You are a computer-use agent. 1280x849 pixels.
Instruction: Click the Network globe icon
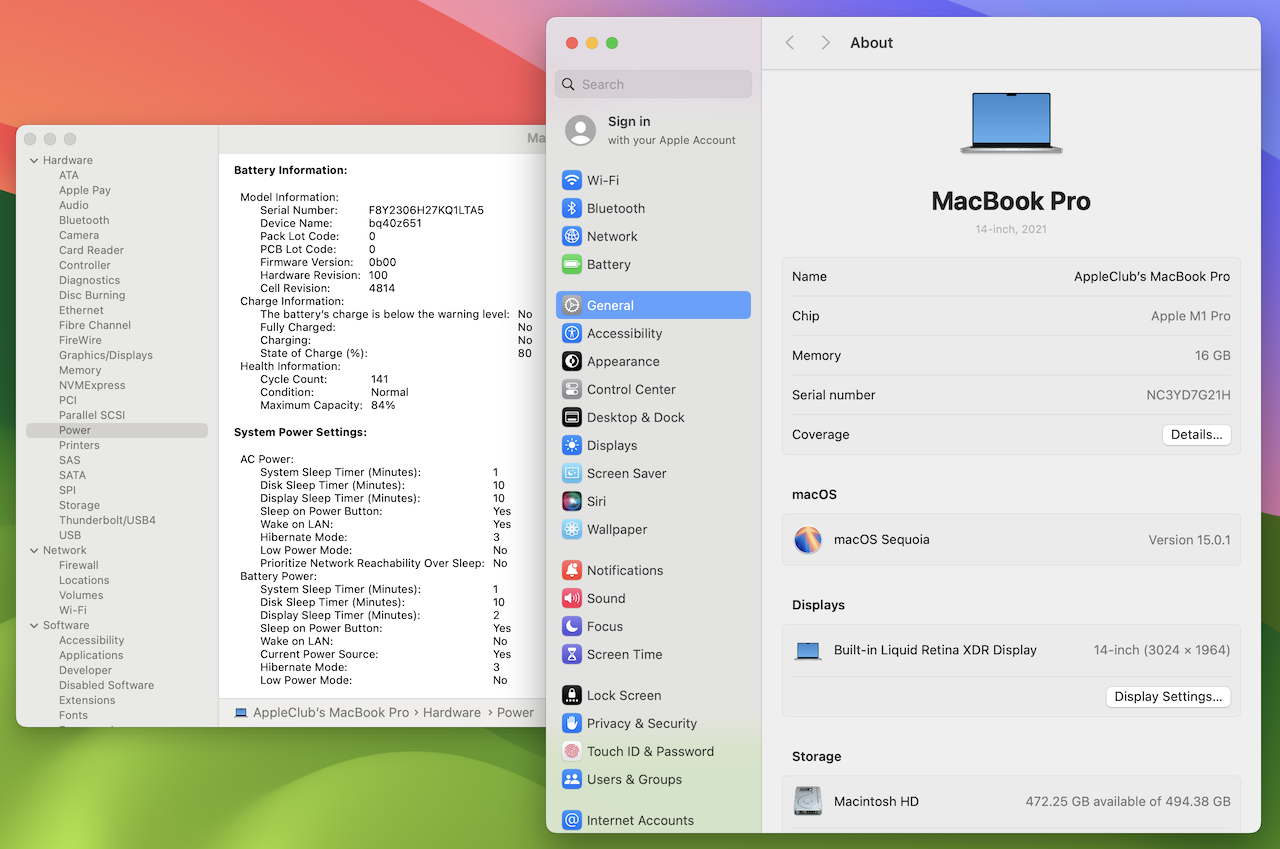[572, 236]
